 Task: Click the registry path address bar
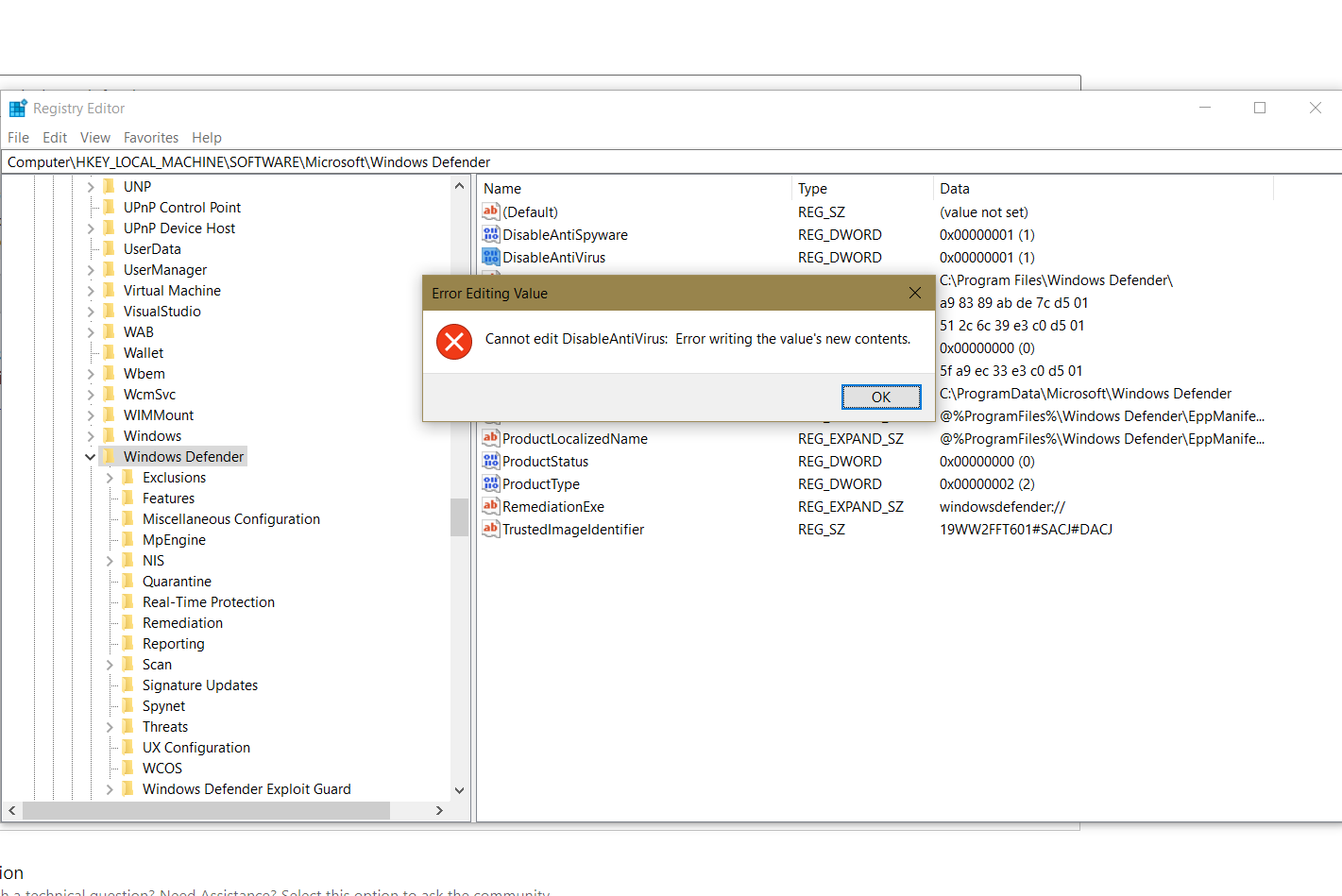point(671,161)
